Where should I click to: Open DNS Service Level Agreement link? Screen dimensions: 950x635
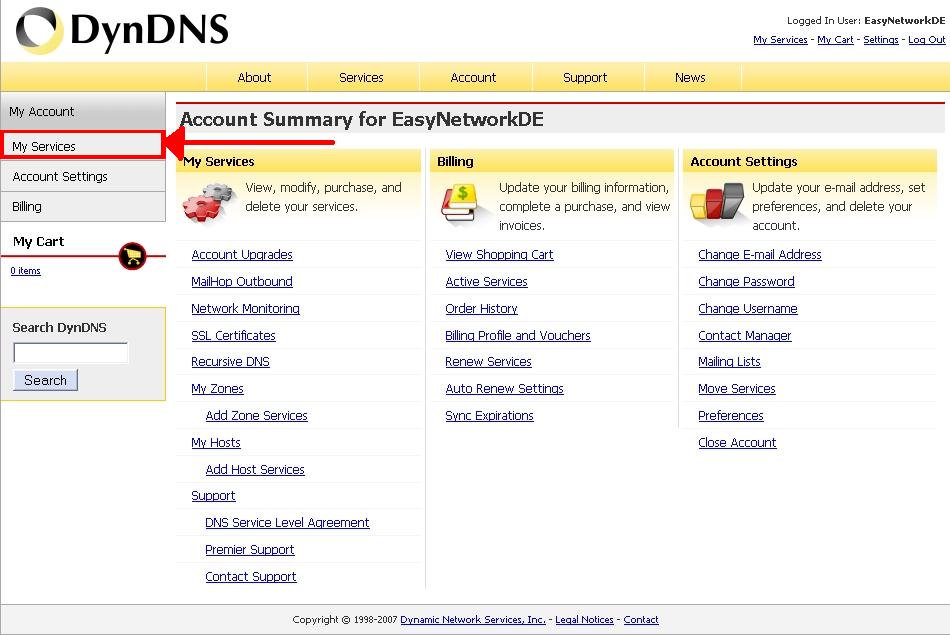click(287, 523)
